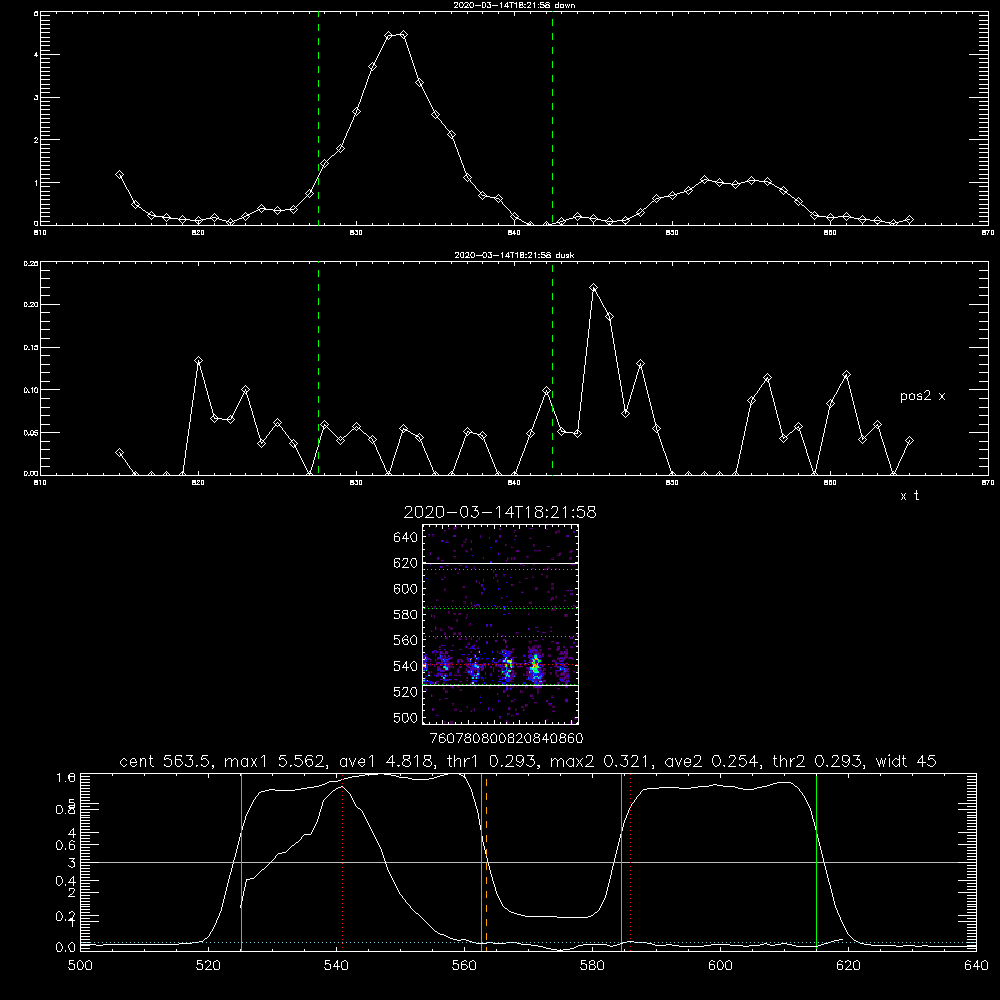Click the 'max1 5.562' statistic
Image resolution: width=1000 pixels, height=1000 pixels.
pos(276,761)
